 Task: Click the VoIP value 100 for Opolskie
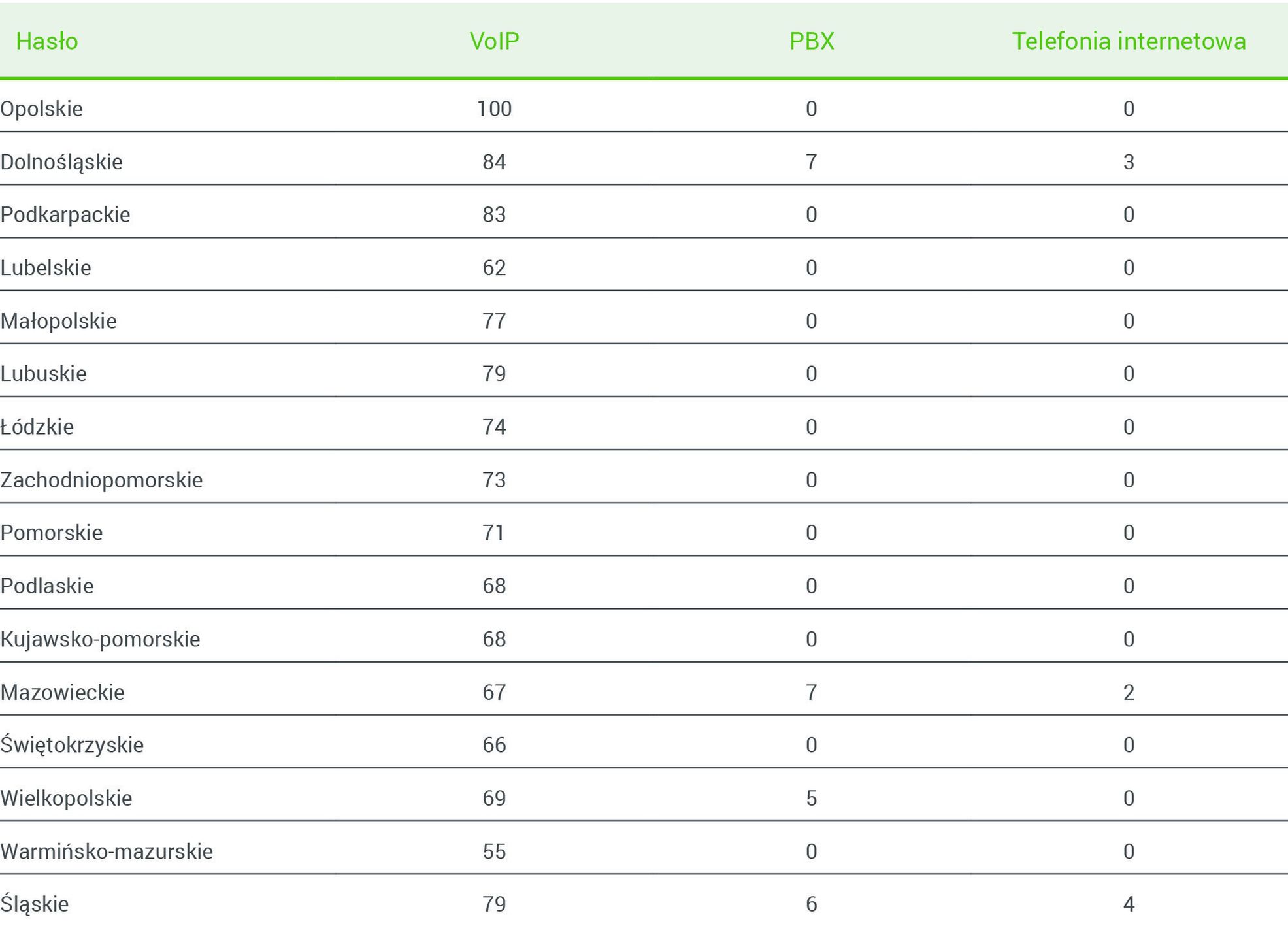pyautogui.click(x=494, y=108)
